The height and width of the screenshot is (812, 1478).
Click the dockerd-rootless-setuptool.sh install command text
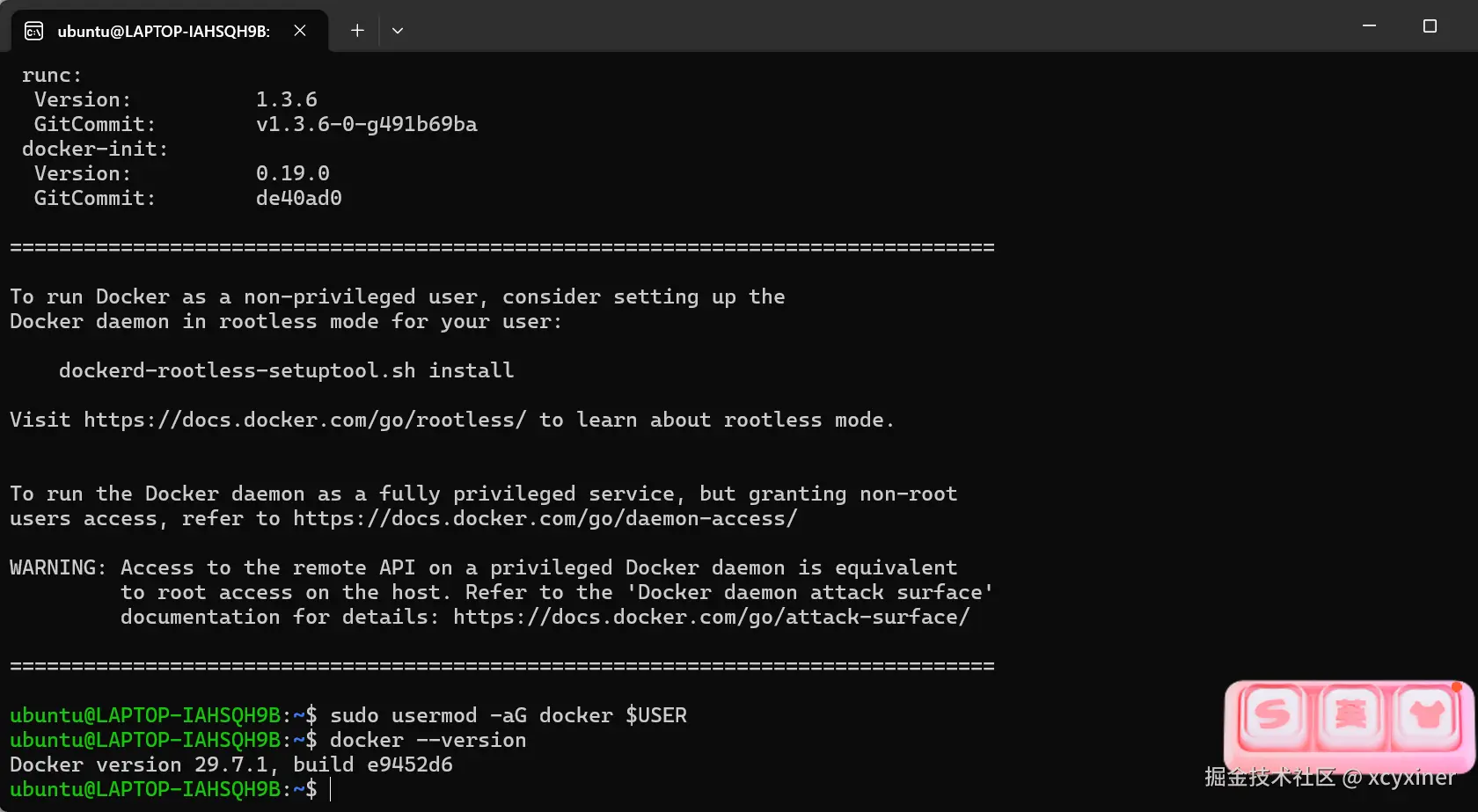click(287, 370)
